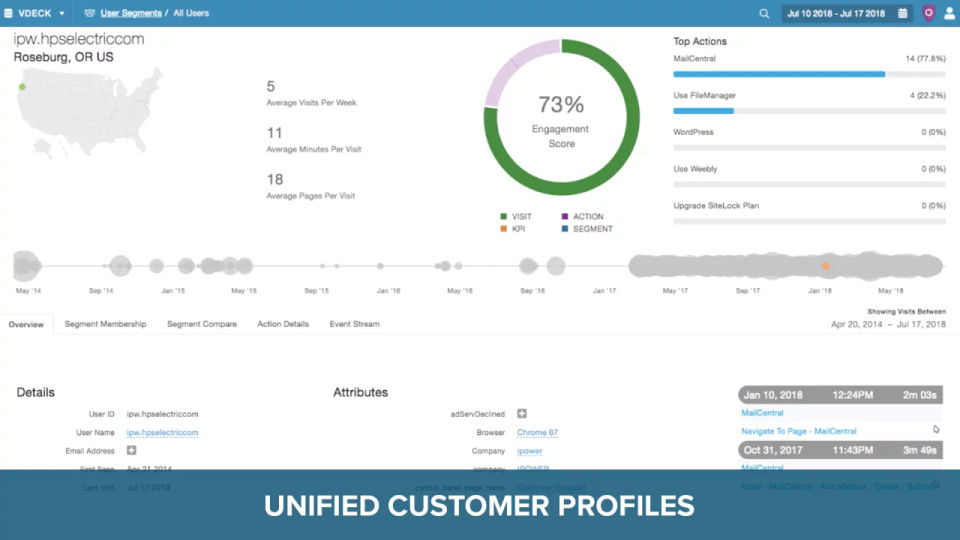Click the 73% Engagement Score donut chart
The height and width of the screenshot is (540, 960).
click(x=561, y=118)
